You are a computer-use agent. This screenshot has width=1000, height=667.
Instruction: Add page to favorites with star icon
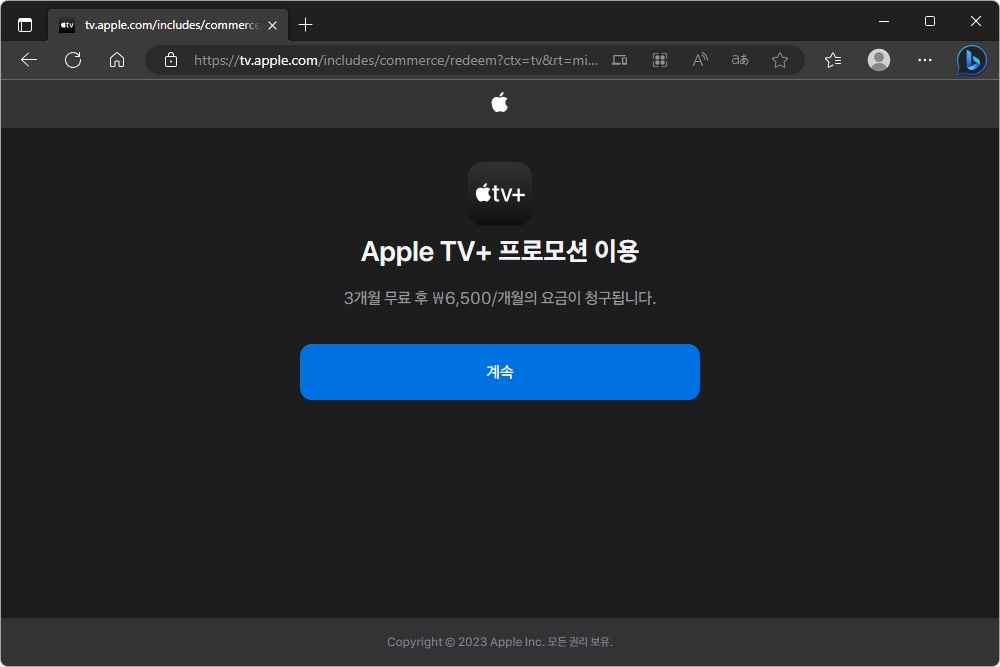(x=779, y=60)
